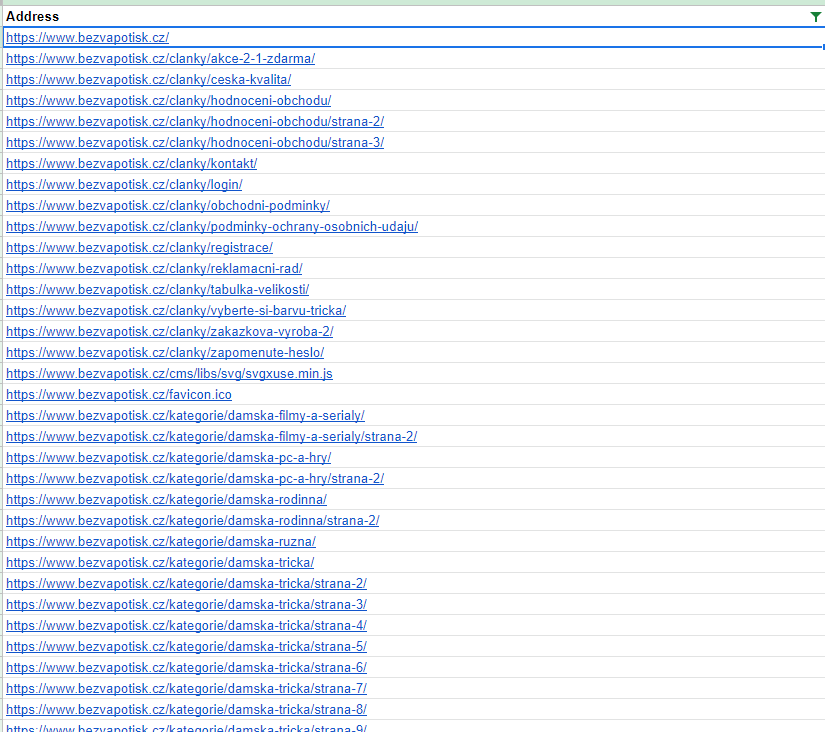Follow the clanky/kontakt link
Viewport: 825px width, 732px height.
(x=132, y=164)
